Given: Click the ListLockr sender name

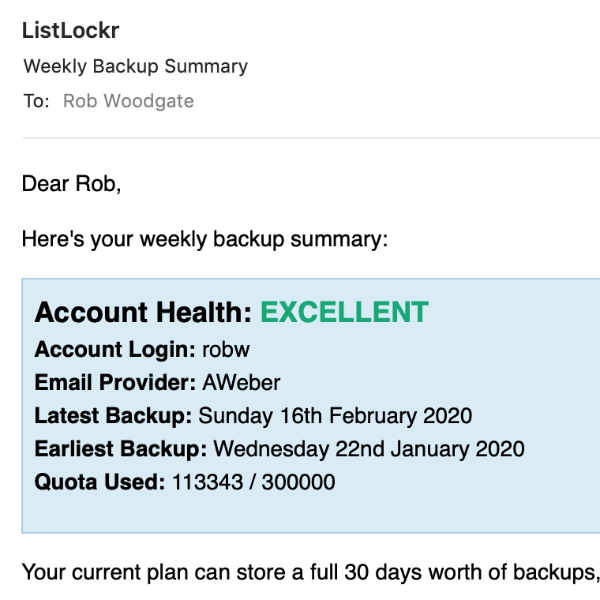Looking at the screenshot, I should tap(70, 30).
